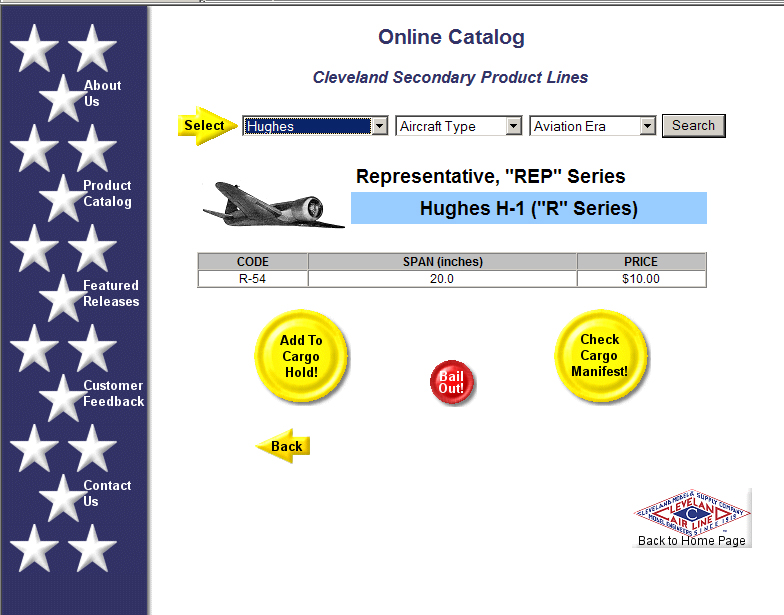Expand the Hughes manufacturer dropdown
The width and height of the screenshot is (784, 615).
[x=315, y=126]
